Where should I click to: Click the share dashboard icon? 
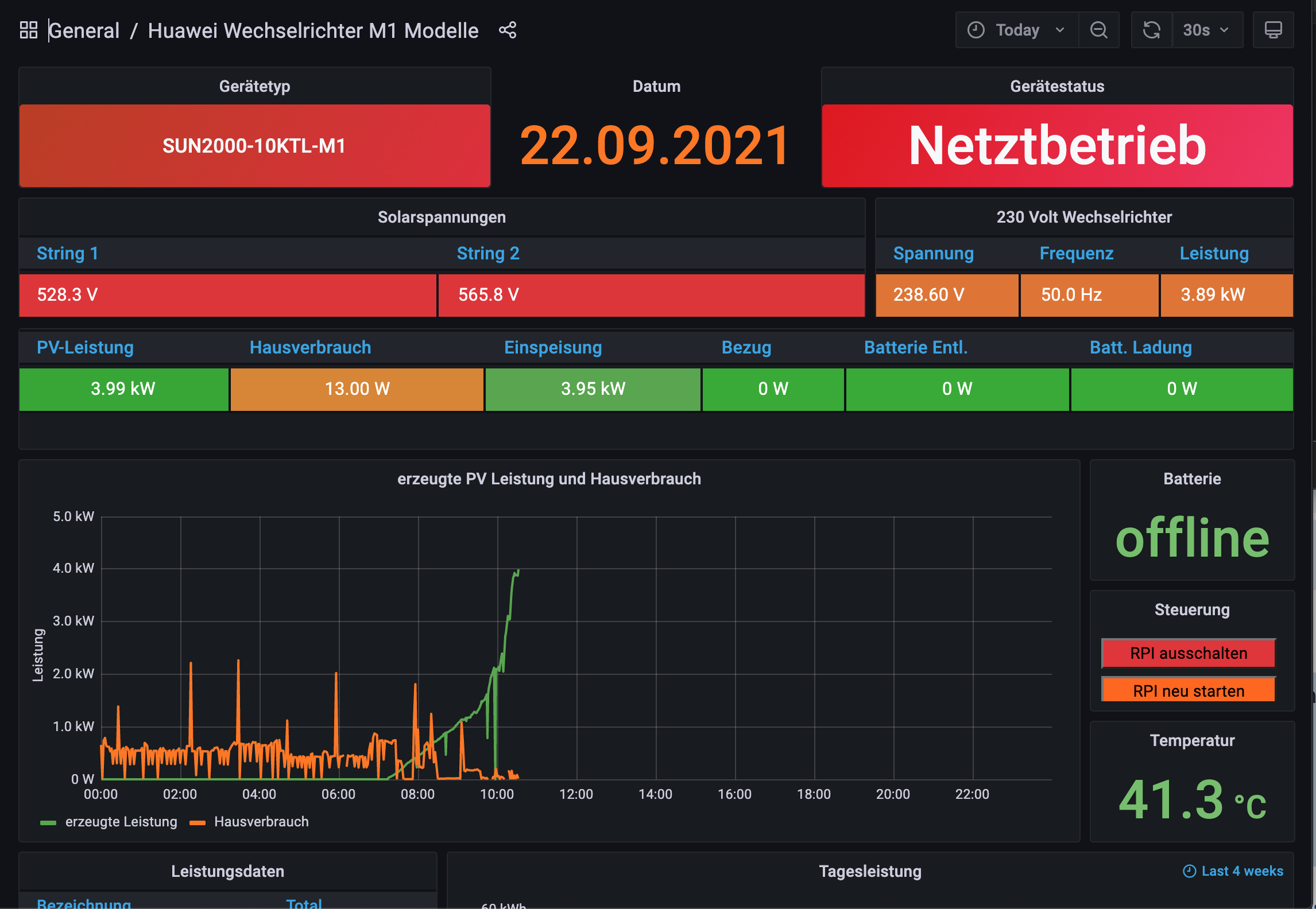508,30
